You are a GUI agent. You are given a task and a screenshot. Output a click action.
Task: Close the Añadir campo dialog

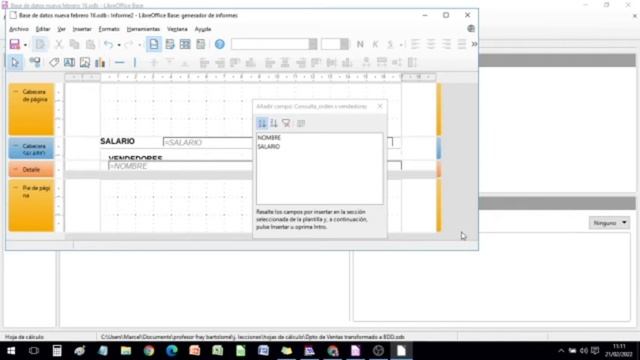[x=380, y=106]
